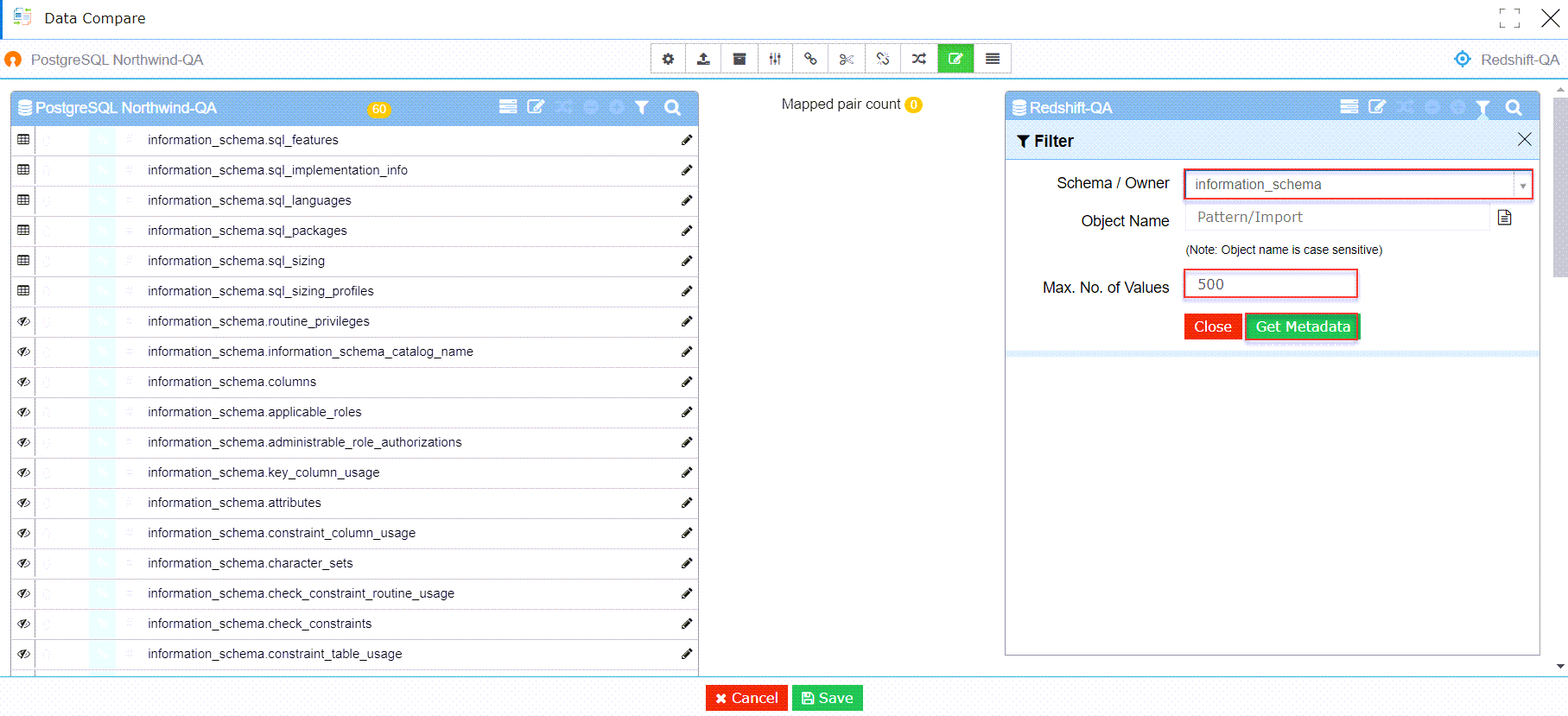Select information_schema.constraint_table_usage row text
Viewport: 1568px width, 716px height.
coord(275,654)
